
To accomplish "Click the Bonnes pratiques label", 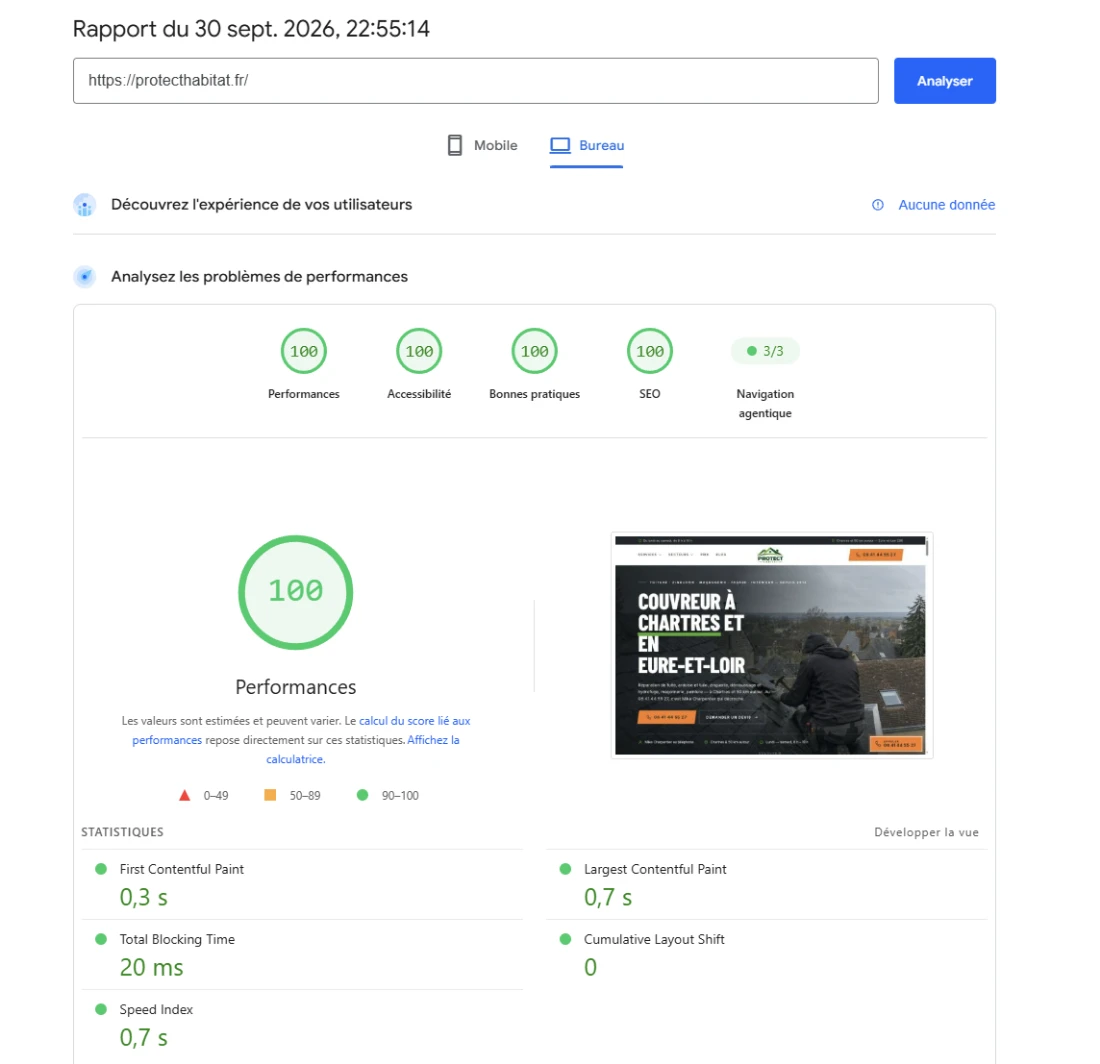I will [535, 394].
